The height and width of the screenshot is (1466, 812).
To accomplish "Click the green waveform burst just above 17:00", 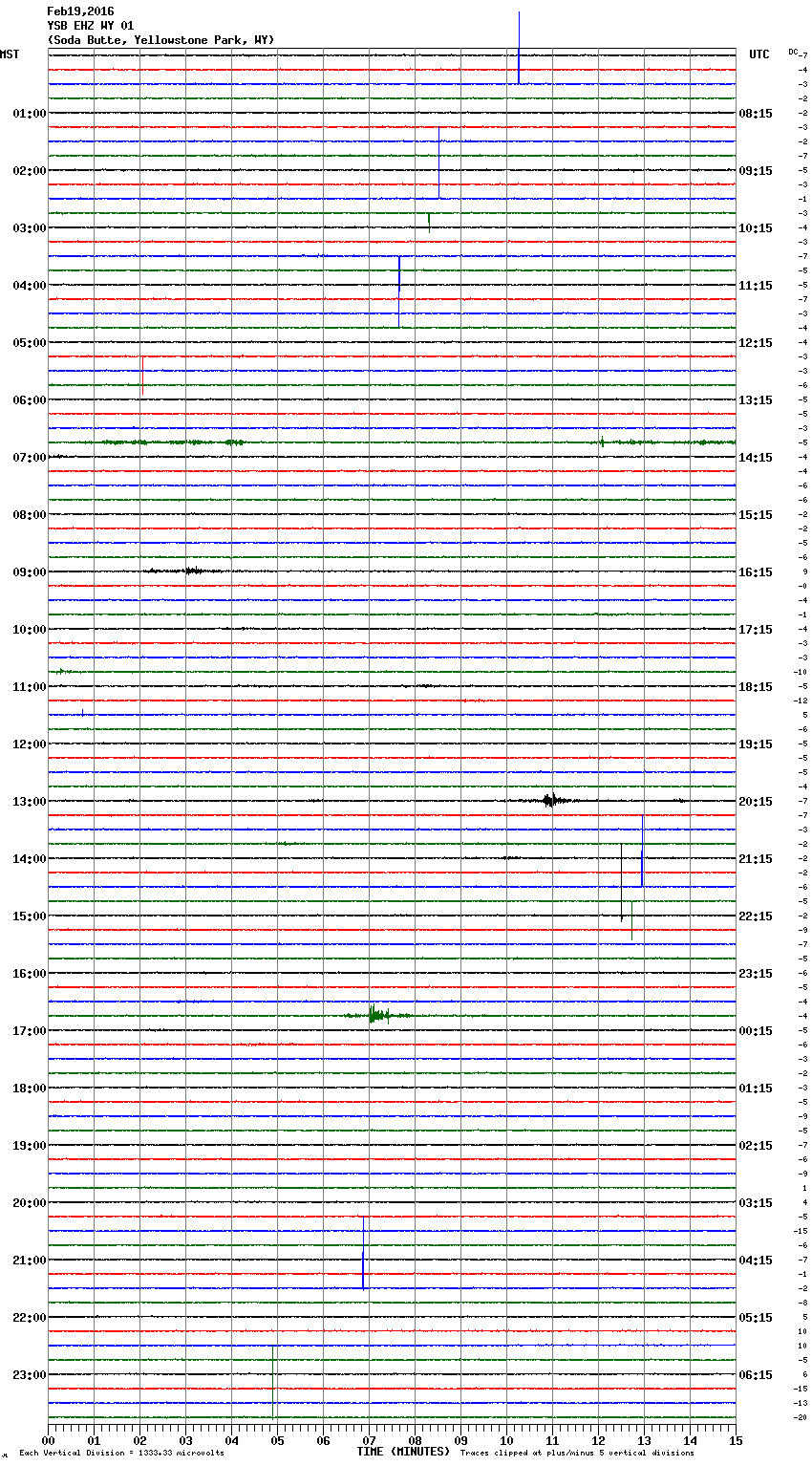I will [380, 1015].
